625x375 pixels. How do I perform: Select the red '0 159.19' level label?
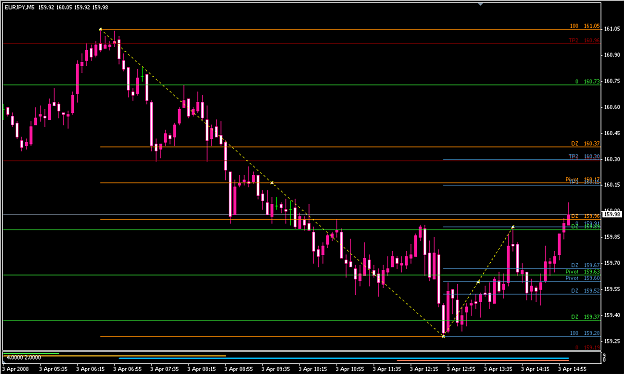[587, 348]
